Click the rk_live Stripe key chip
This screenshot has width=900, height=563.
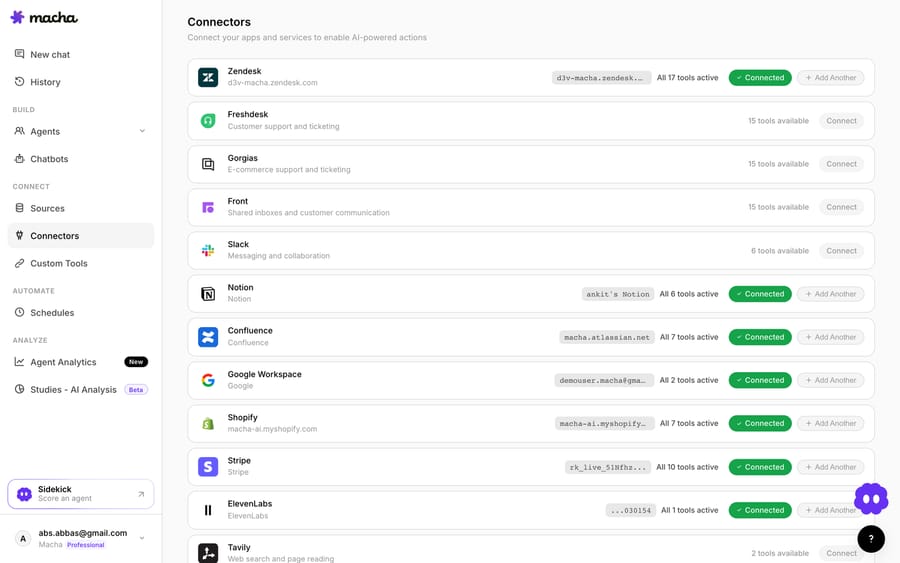pyautogui.click(x=608, y=467)
